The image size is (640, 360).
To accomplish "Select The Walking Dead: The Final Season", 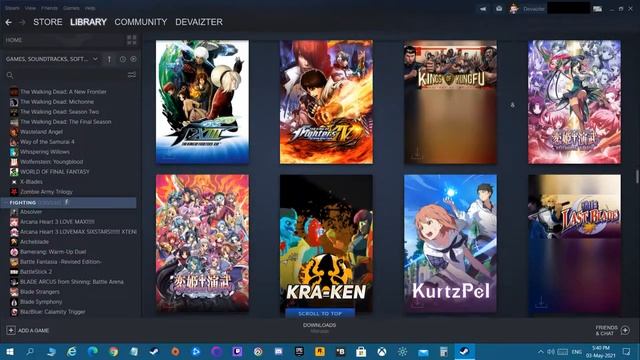I will point(66,122).
